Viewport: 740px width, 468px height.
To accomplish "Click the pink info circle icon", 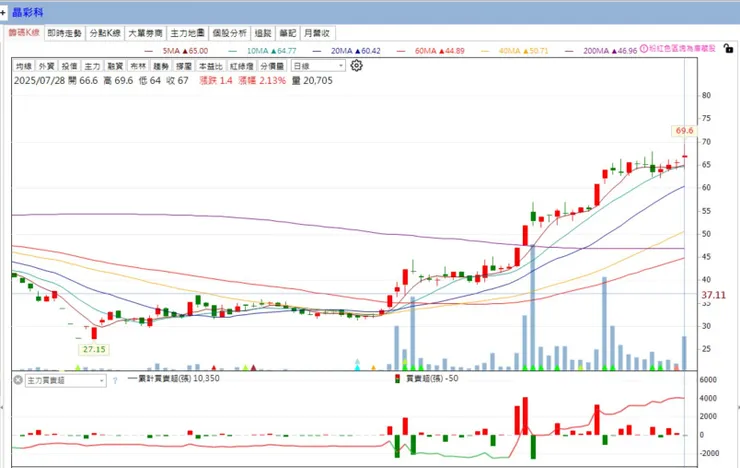I will [x=644, y=49].
